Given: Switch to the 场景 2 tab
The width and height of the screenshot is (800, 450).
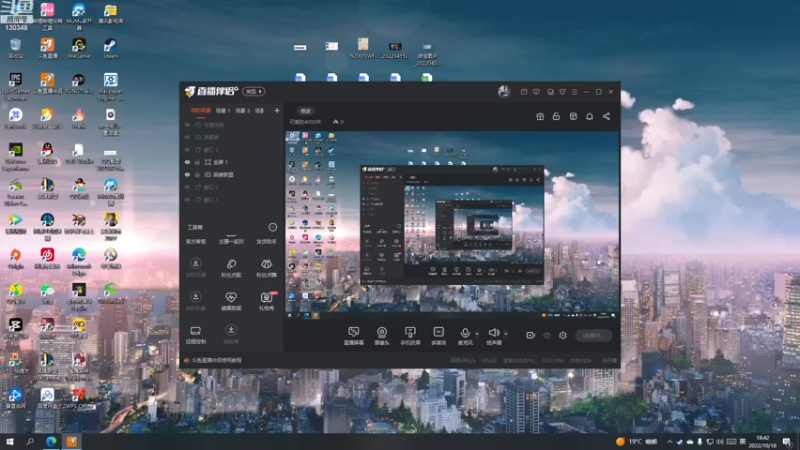Looking at the screenshot, I should [x=242, y=110].
